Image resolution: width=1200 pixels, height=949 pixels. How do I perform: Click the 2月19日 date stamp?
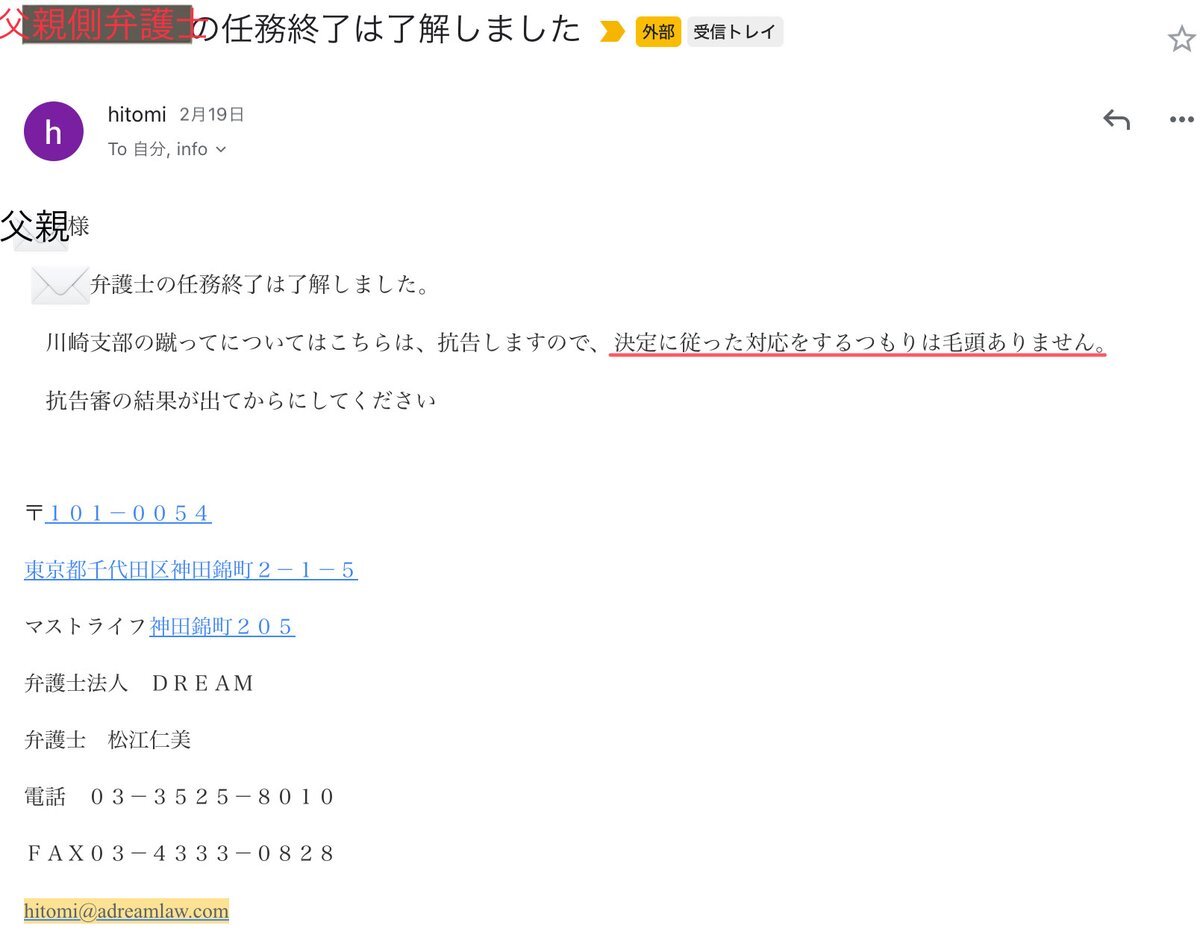(212, 115)
